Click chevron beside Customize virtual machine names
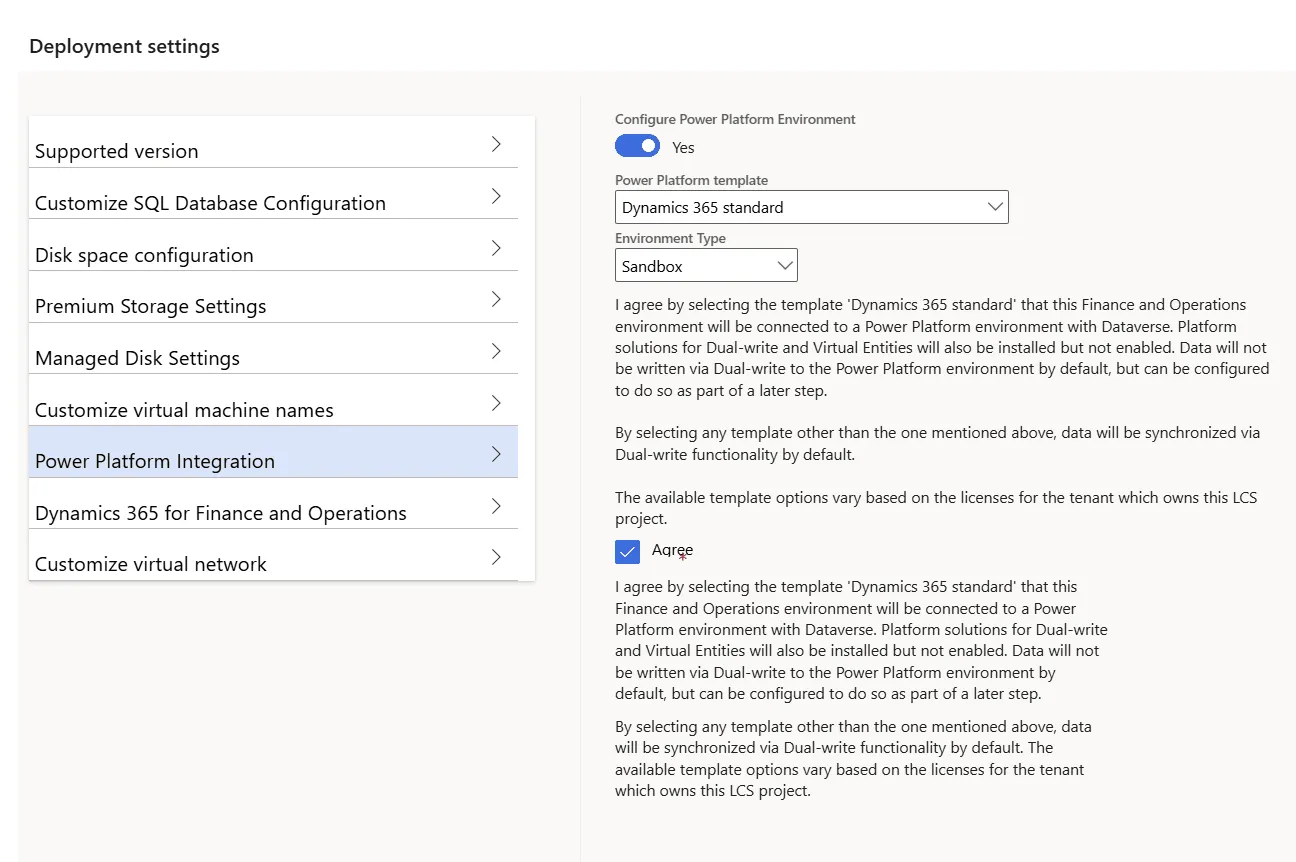Screen dimensions: 1296x862 click(496, 403)
